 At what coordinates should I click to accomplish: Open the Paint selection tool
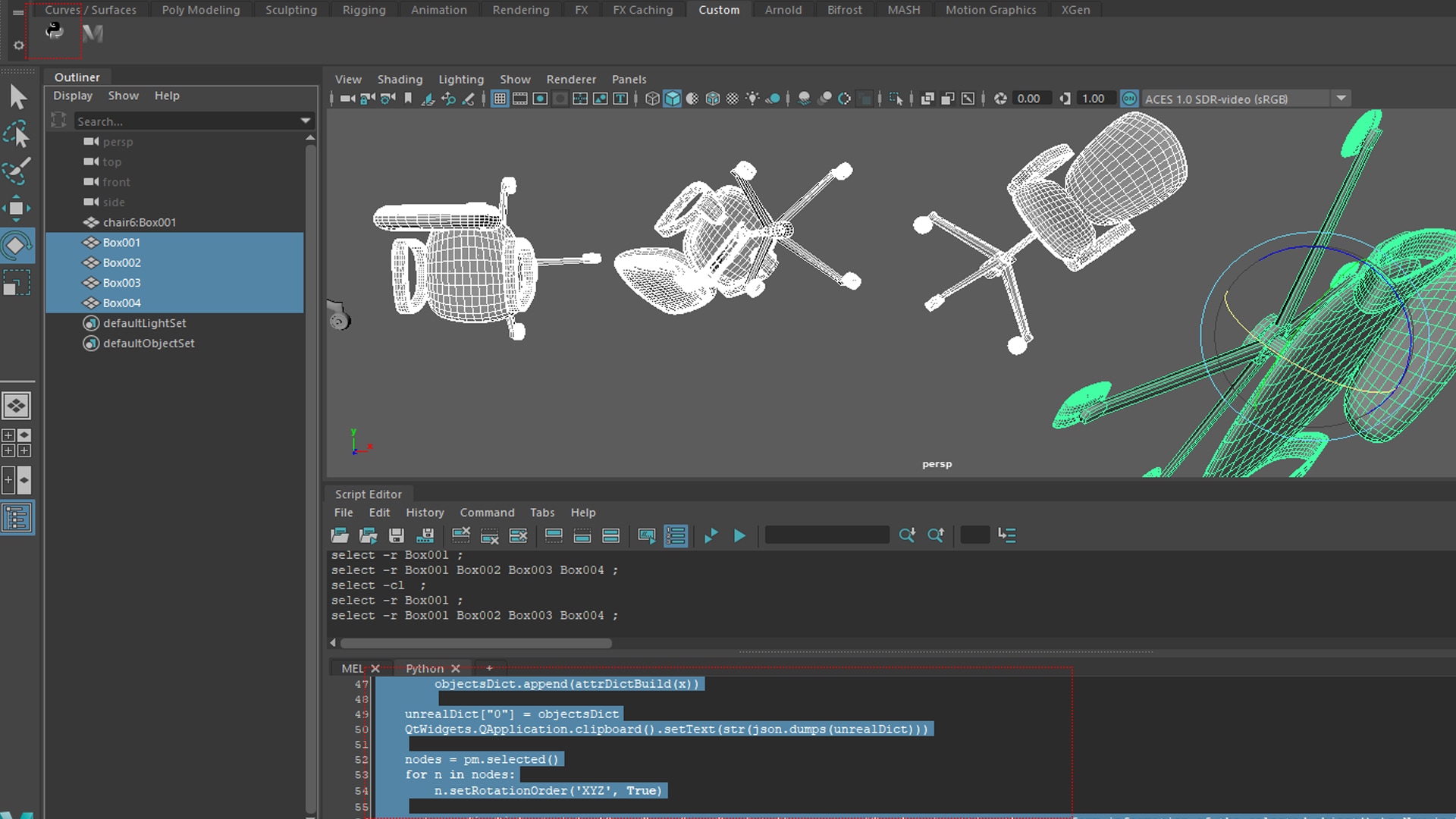[18, 171]
